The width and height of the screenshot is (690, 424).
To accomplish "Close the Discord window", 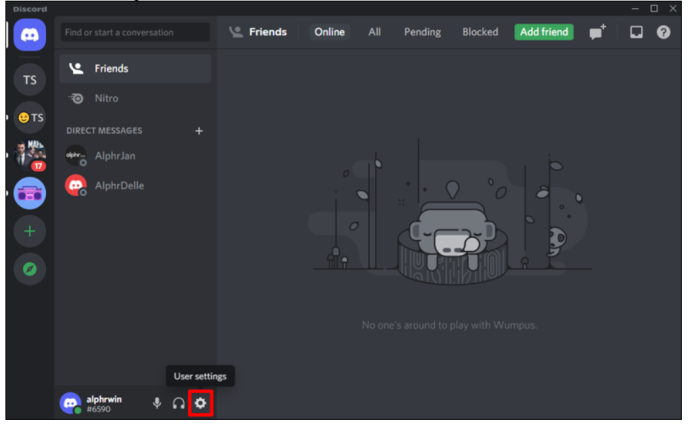I will pos(673,8).
